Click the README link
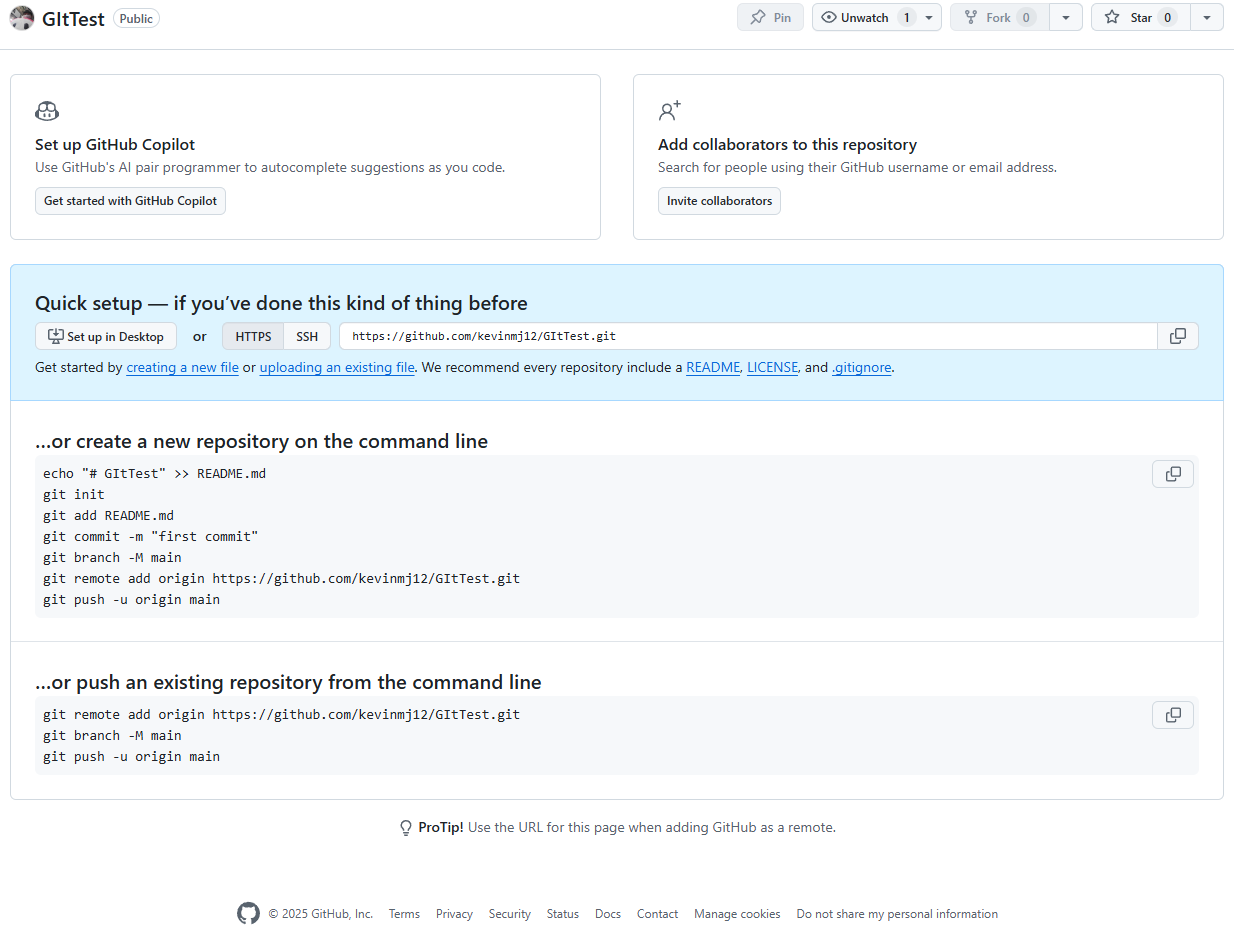The height and width of the screenshot is (941, 1234). [x=713, y=367]
